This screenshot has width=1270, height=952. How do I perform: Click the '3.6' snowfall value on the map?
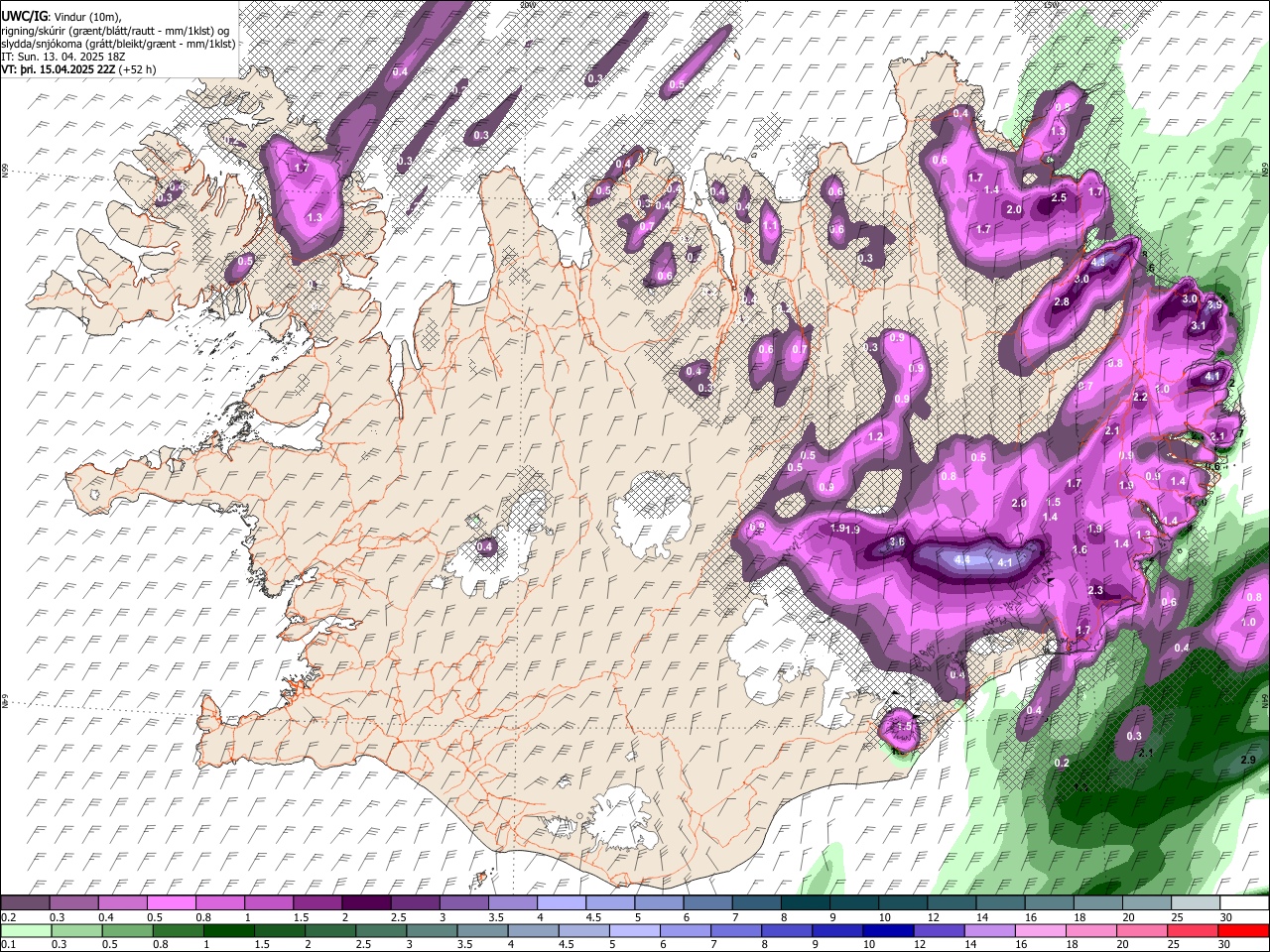click(x=897, y=542)
